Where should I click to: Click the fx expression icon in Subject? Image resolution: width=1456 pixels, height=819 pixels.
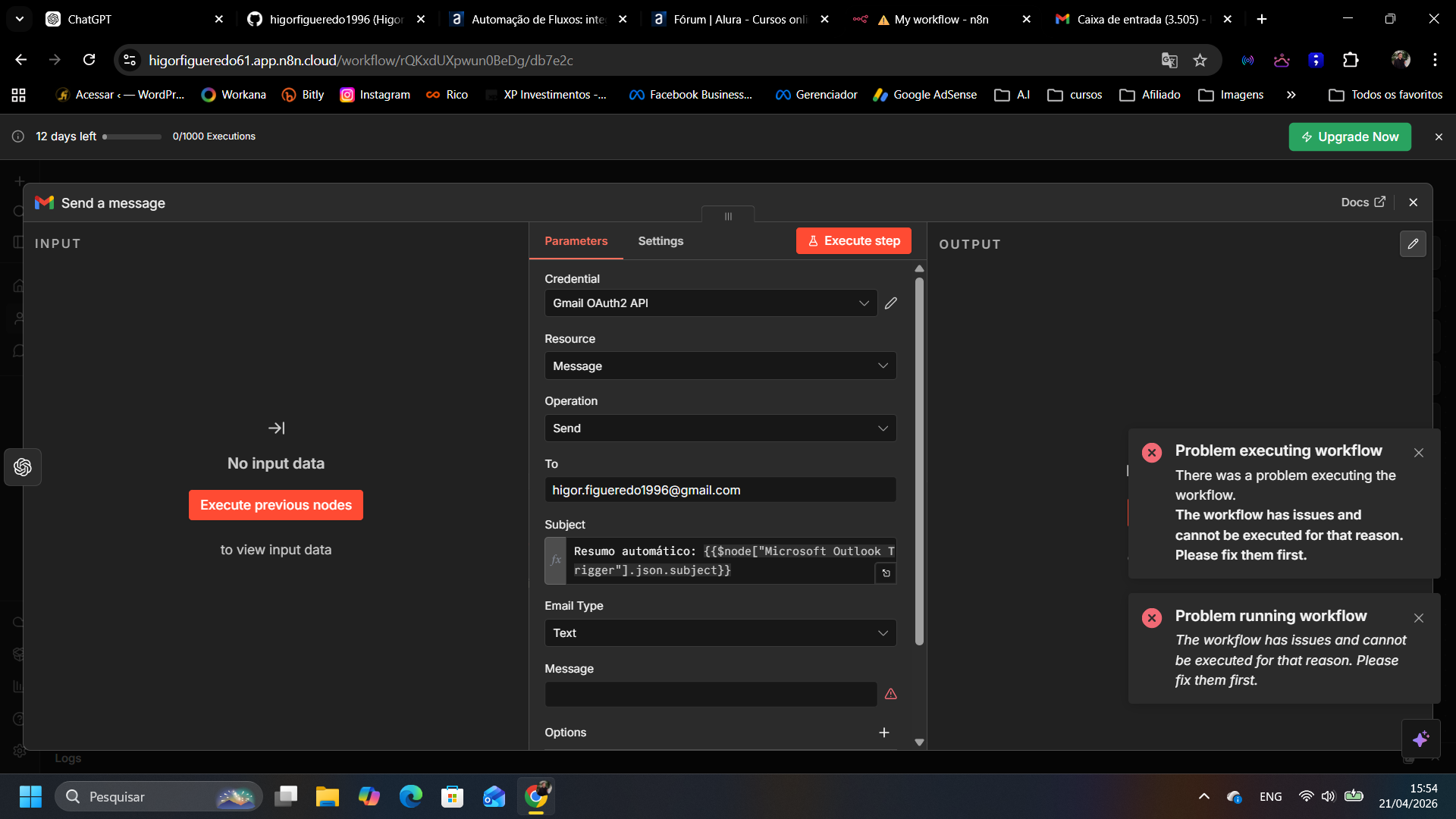[556, 560]
